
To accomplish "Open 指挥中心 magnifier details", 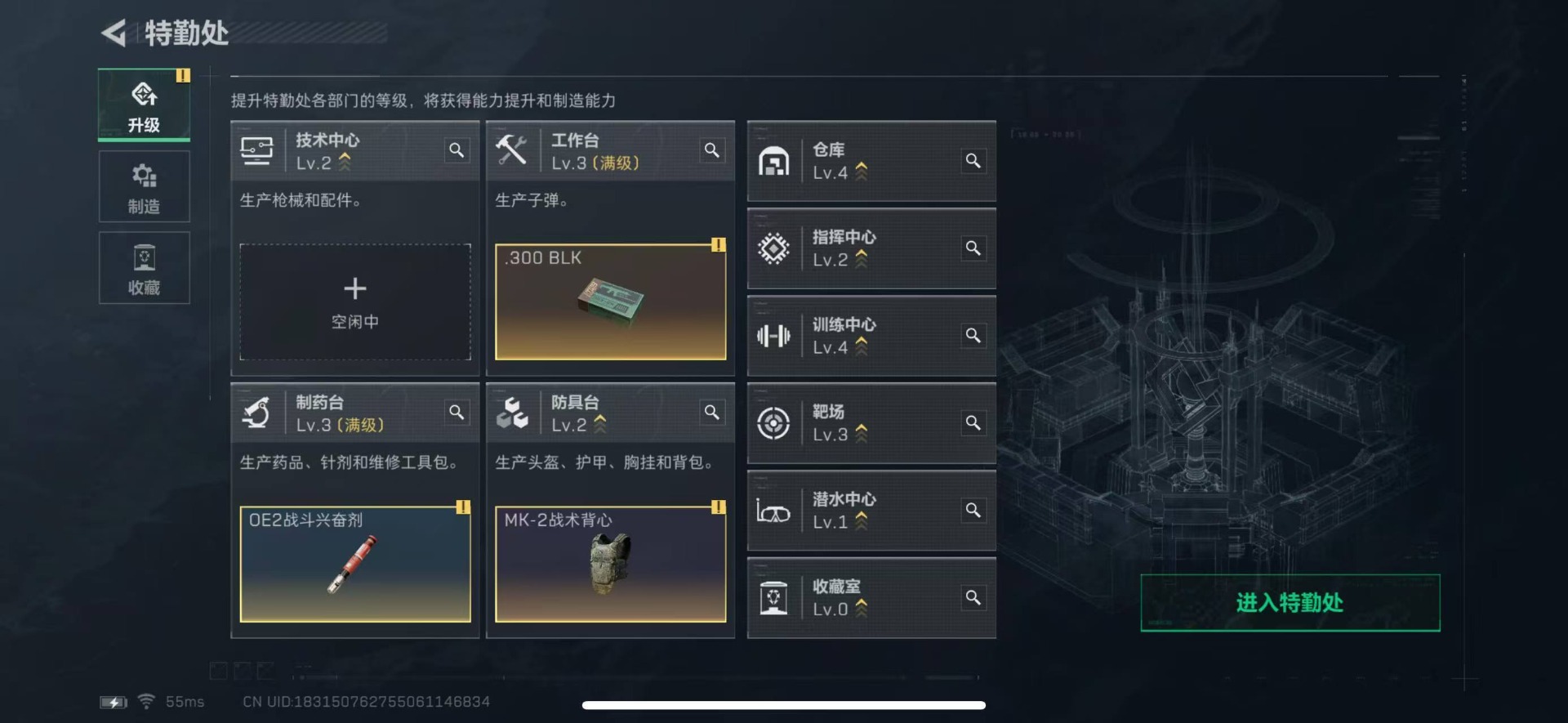I will [x=973, y=248].
